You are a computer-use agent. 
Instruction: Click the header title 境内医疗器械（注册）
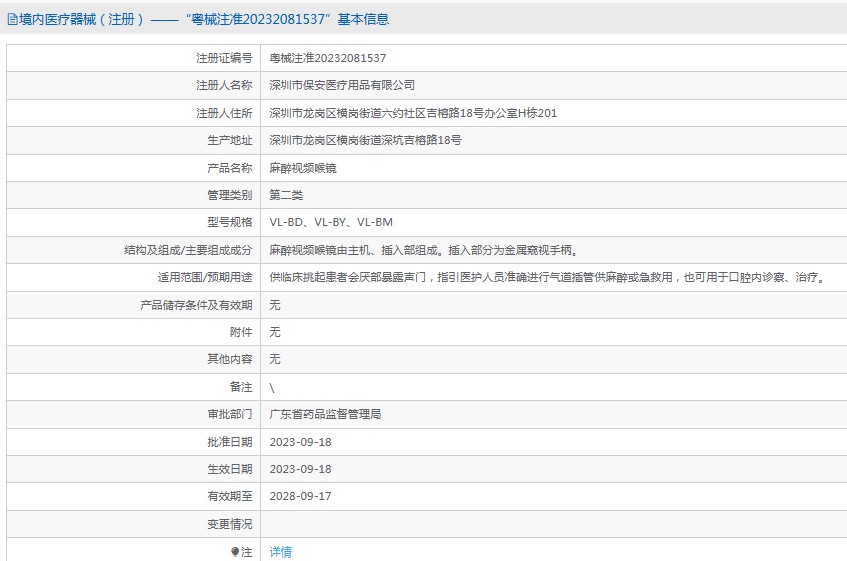(x=82, y=19)
